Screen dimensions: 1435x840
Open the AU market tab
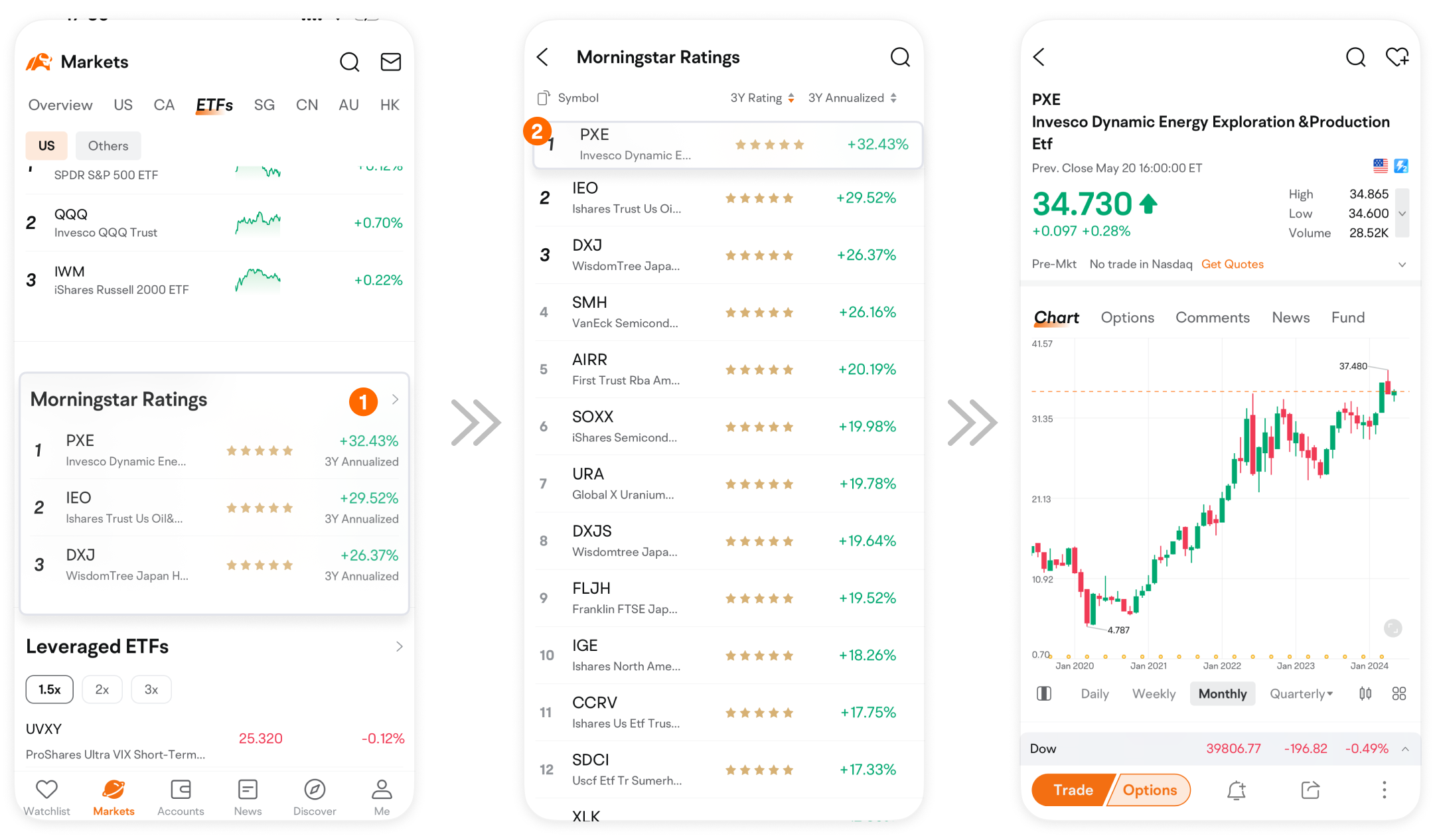click(x=348, y=105)
